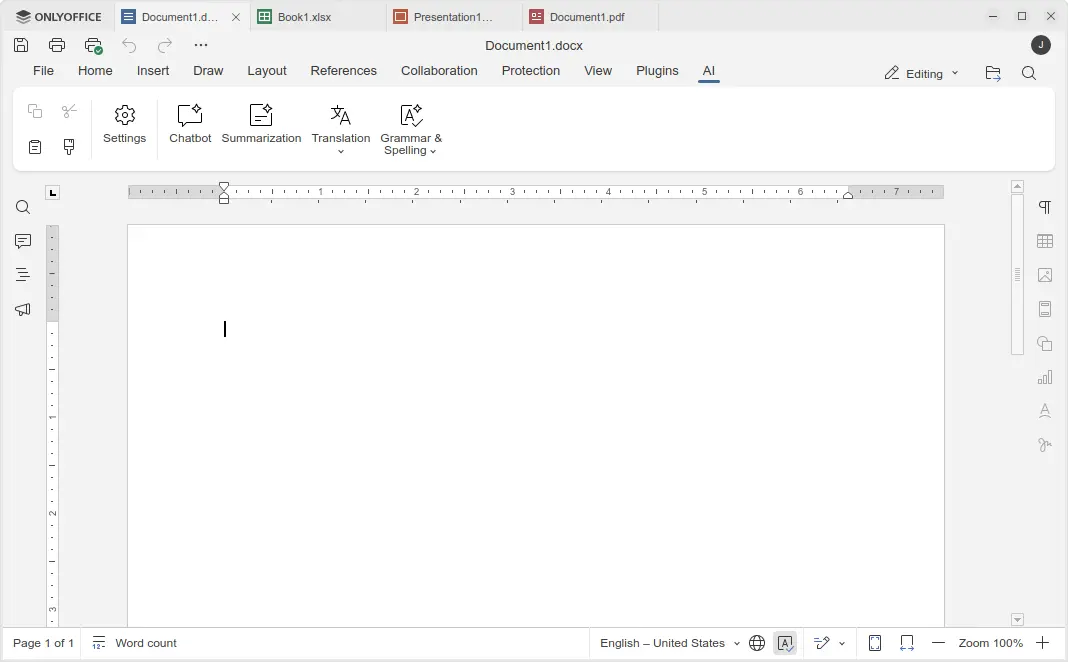Open the Headings navigation panel

pyautogui.click(x=23, y=275)
